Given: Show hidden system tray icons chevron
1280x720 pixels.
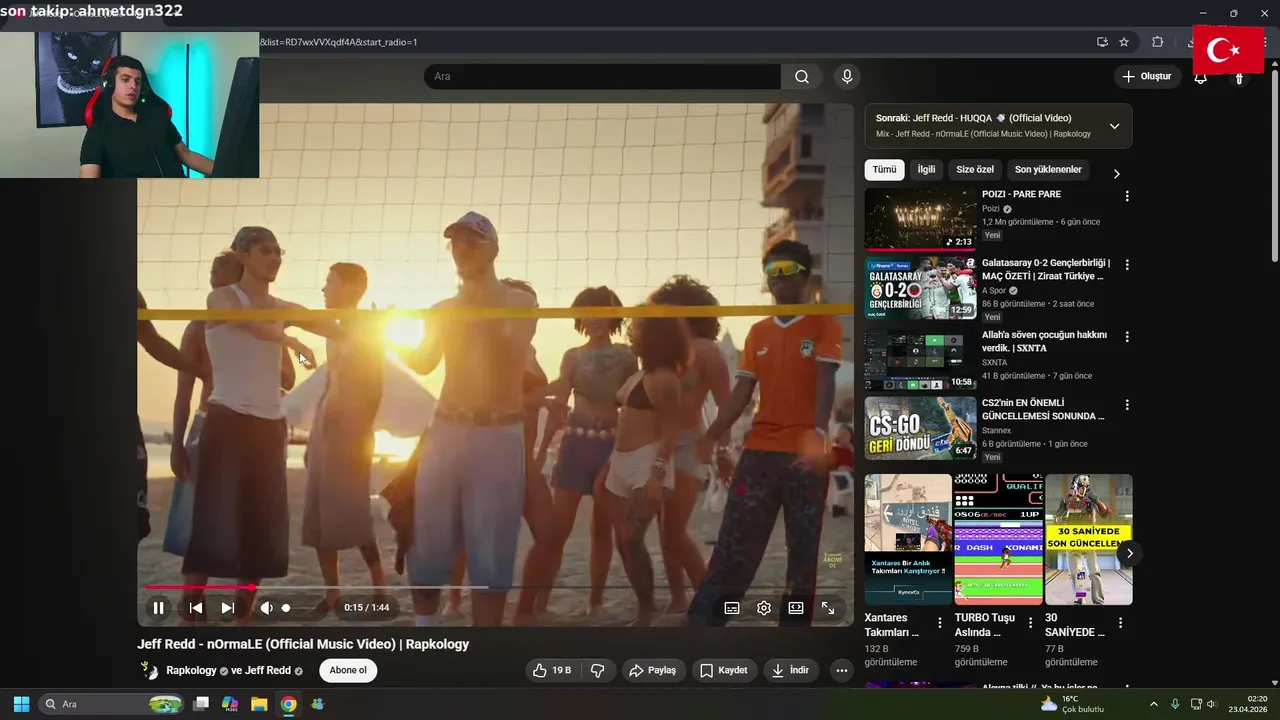Looking at the screenshot, I should pyautogui.click(x=1153, y=704).
